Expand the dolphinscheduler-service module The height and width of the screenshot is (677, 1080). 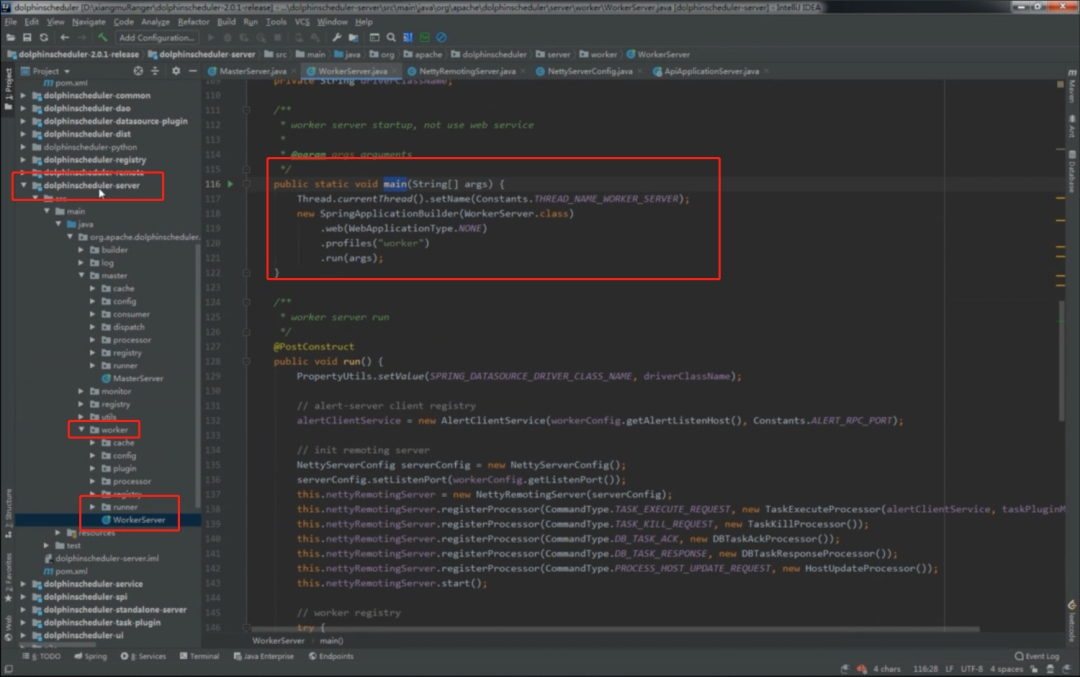23,584
